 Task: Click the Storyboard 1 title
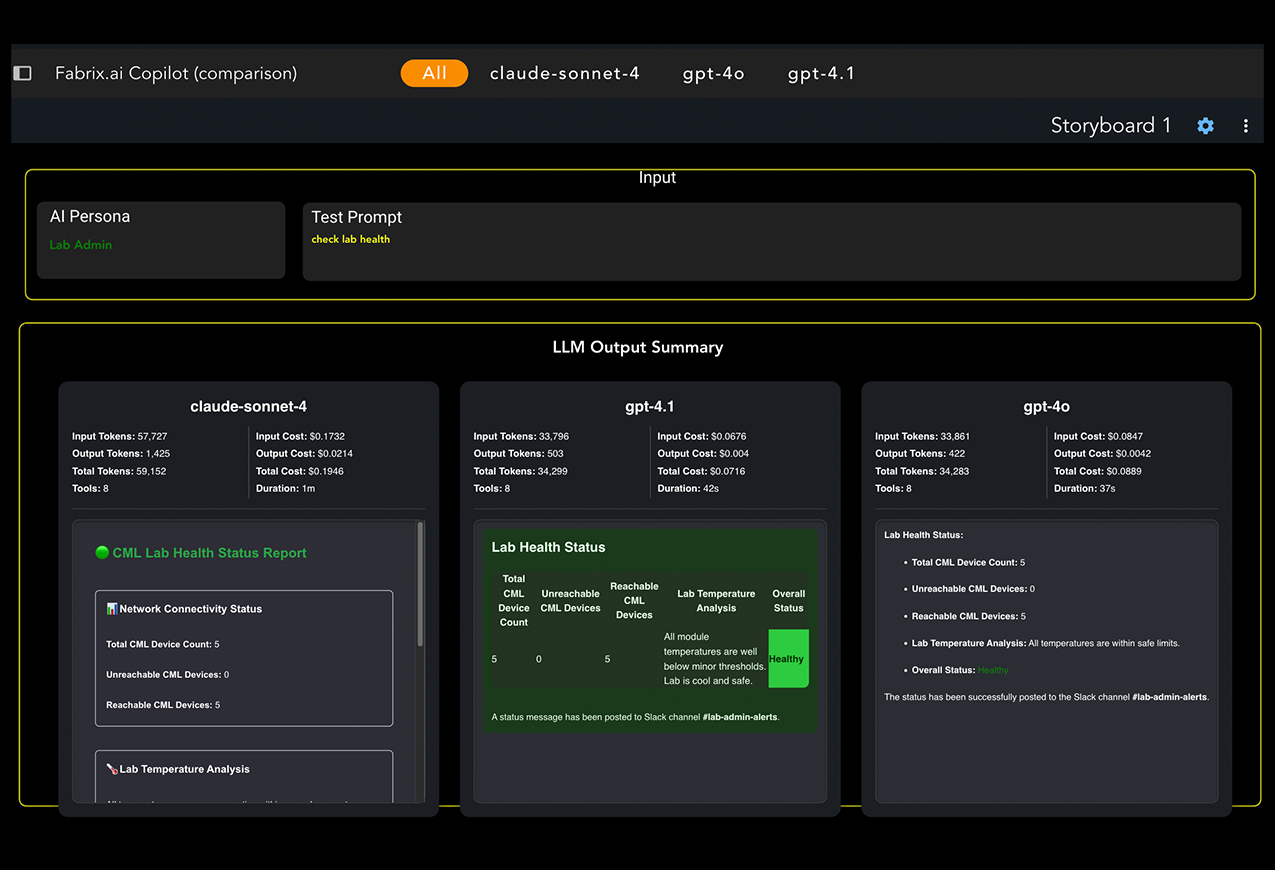click(x=1110, y=125)
